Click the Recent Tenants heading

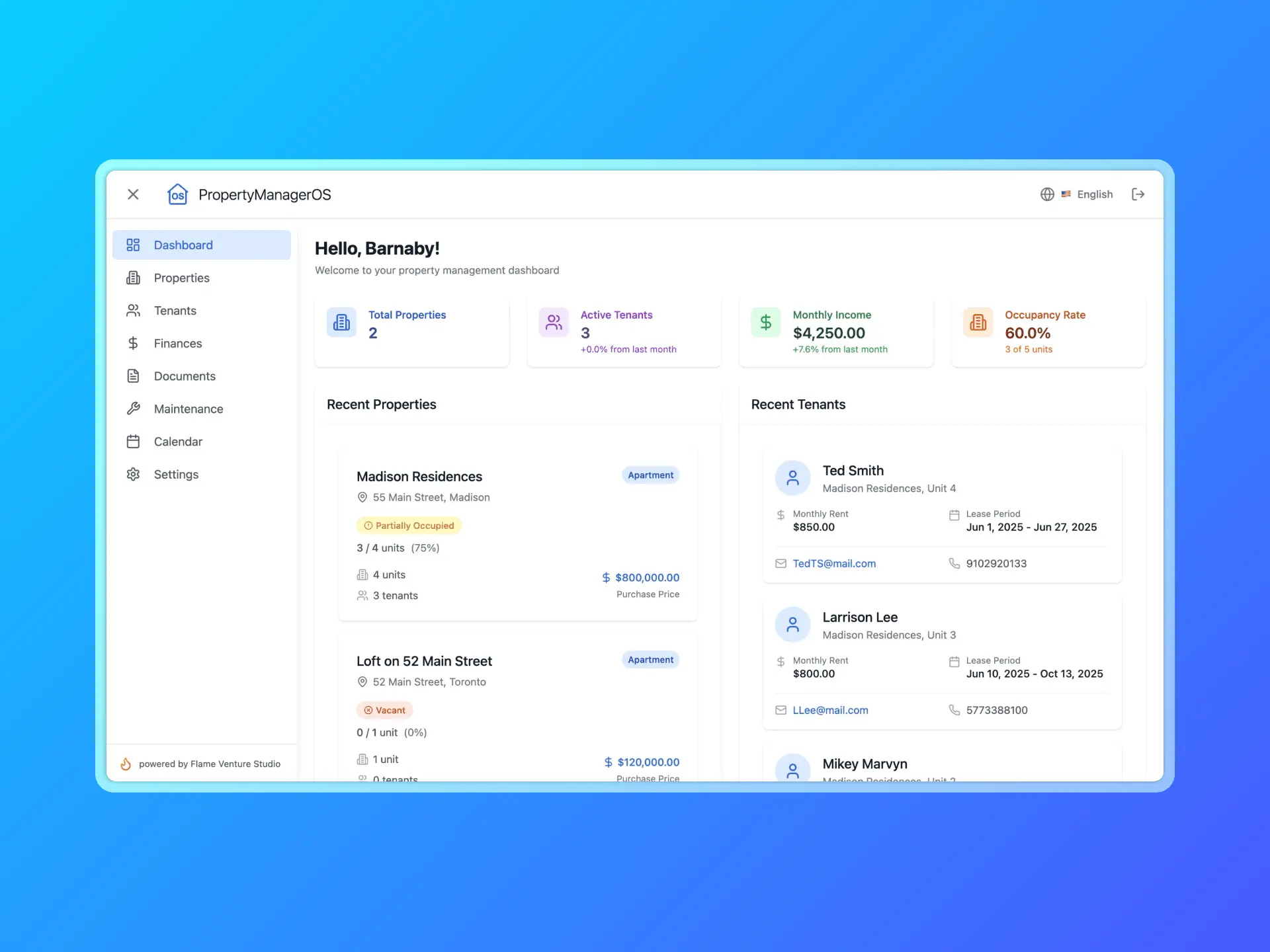click(798, 405)
